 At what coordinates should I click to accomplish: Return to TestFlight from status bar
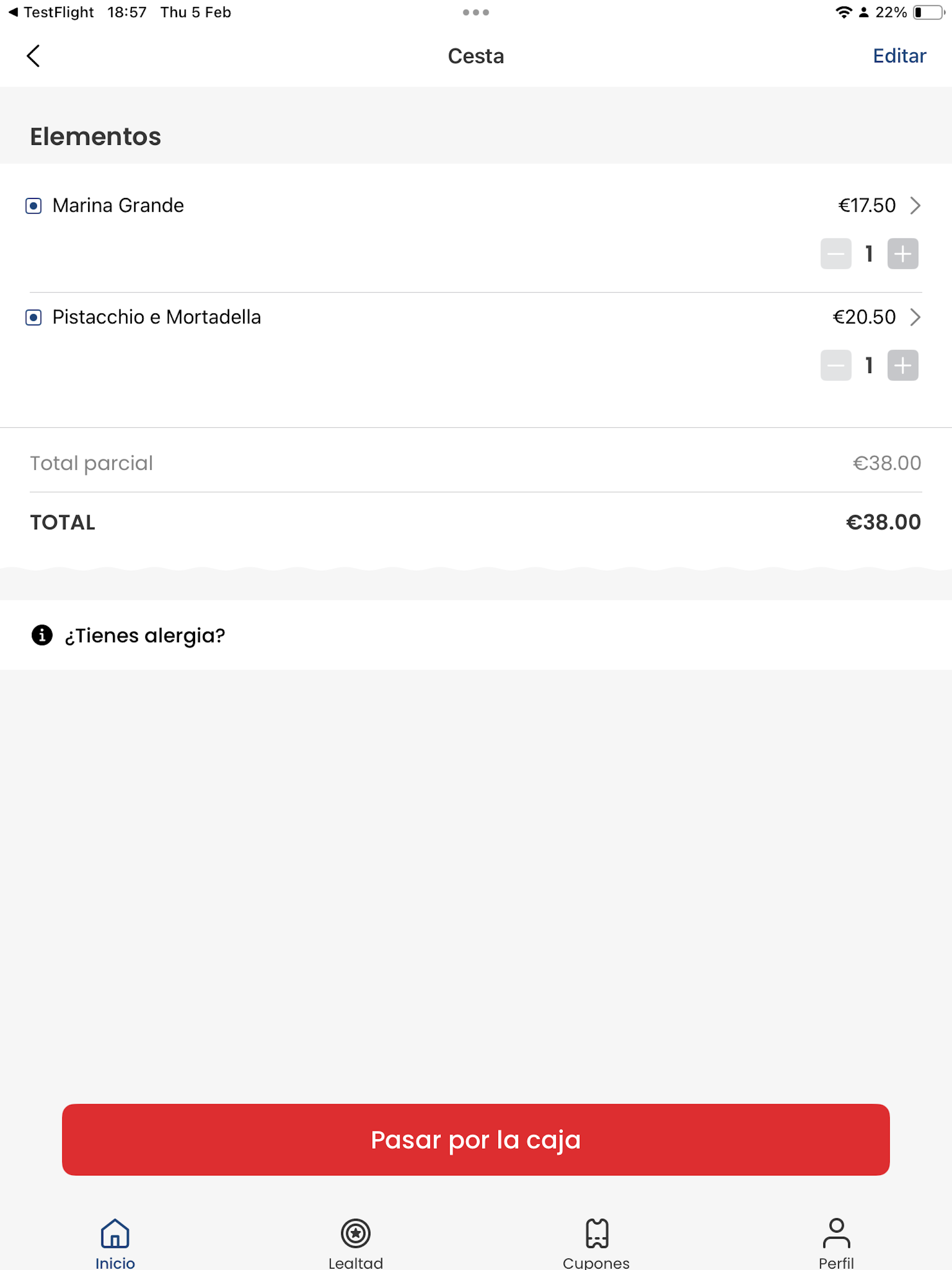tap(51, 12)
